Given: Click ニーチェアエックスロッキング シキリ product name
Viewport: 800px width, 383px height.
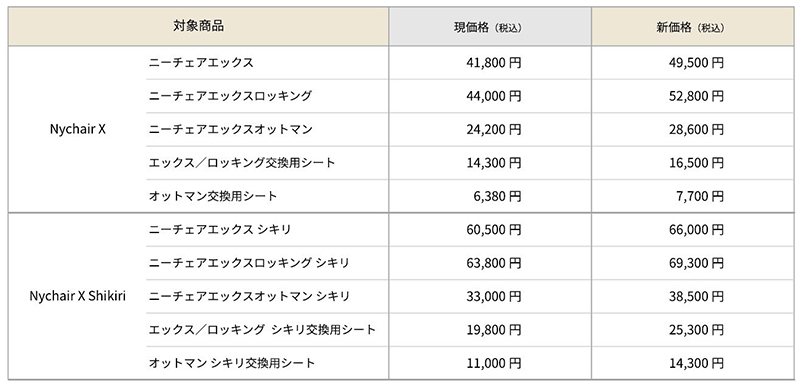Looking at the screenshot, I should click(x=249, y=263).
